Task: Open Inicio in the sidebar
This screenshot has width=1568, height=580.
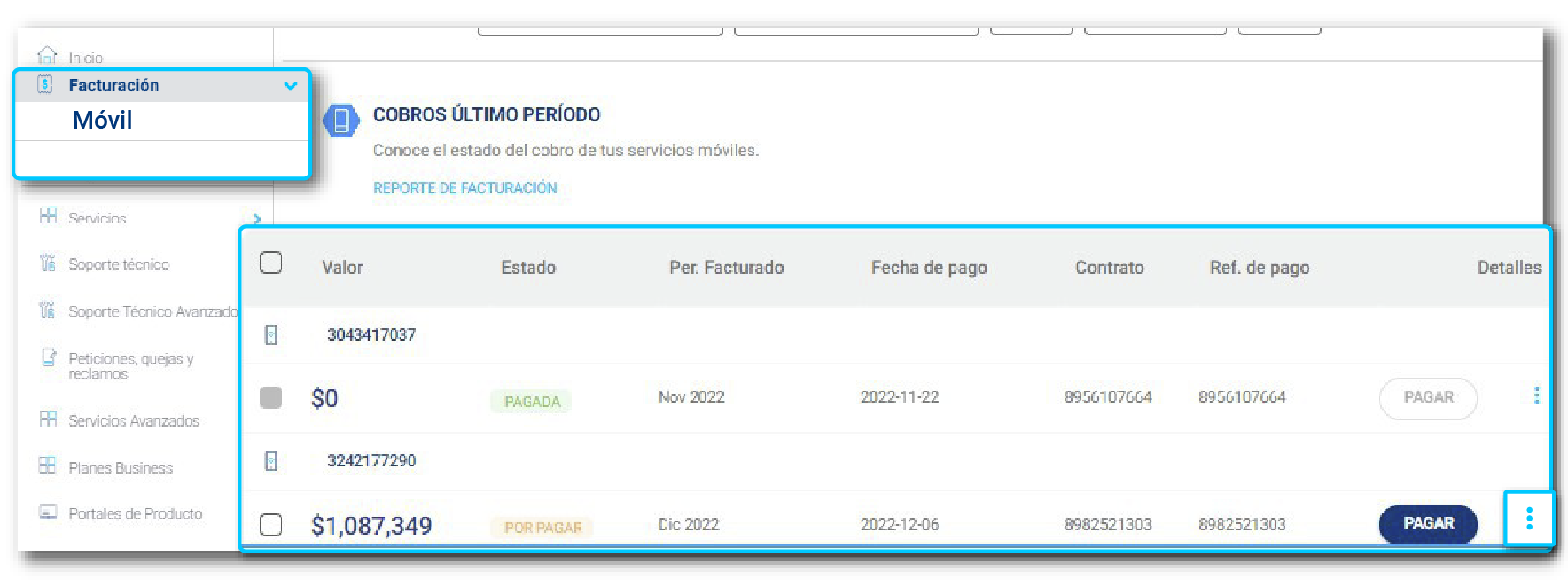Action: click(x=86, y=58)
